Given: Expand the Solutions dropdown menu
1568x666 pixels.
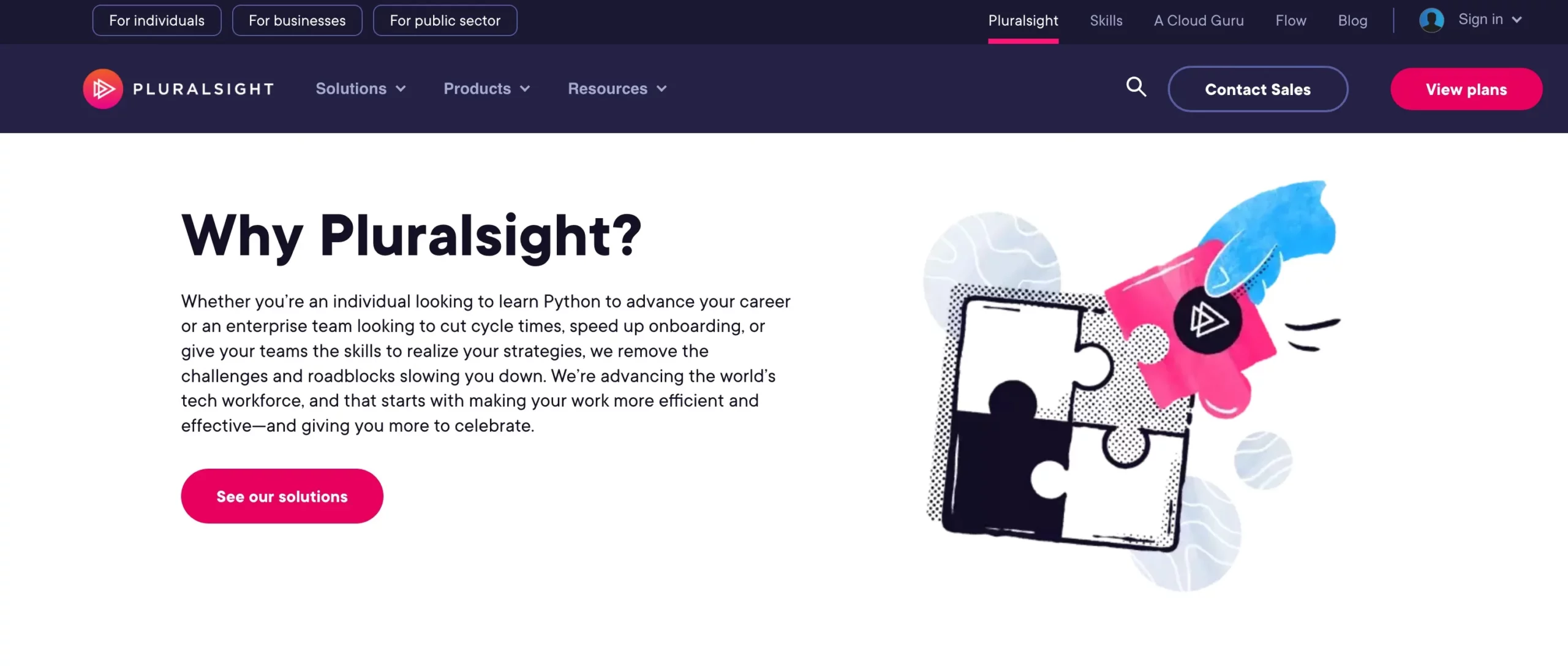Looking at the screenshot, I should tap(360, 88).
